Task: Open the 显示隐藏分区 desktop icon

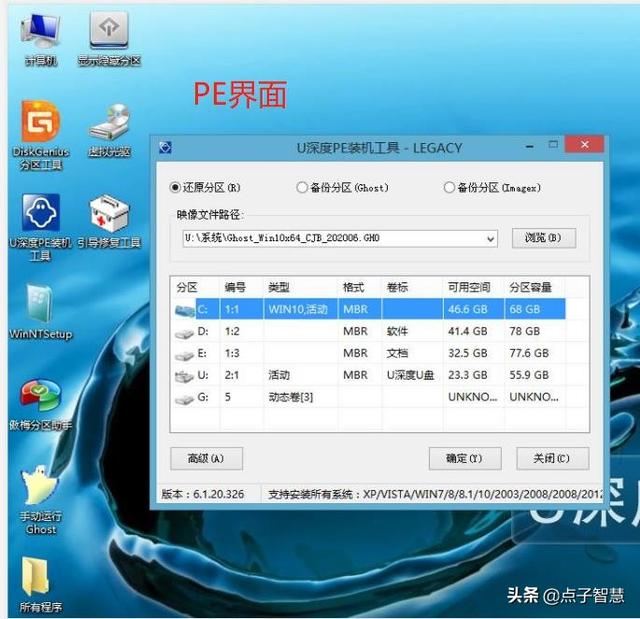Action: click(109, 39)
